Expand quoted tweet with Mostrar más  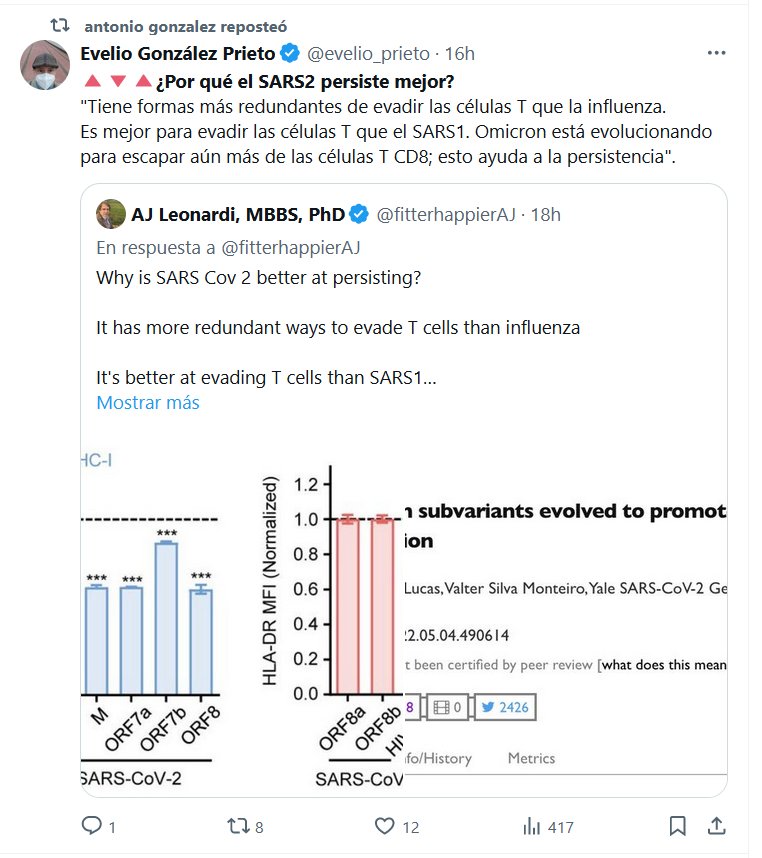tap(148, 403)
